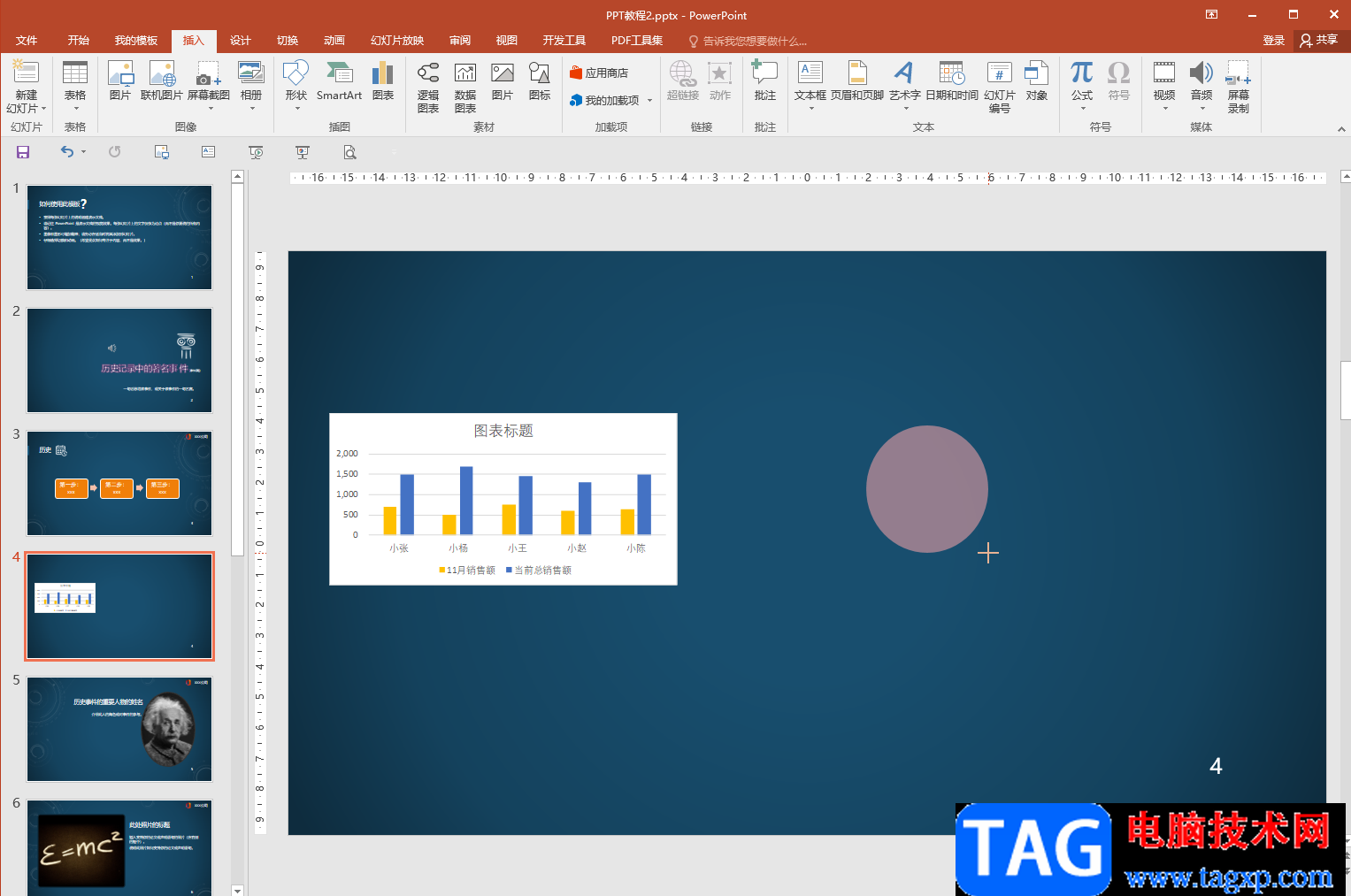Click the 共享 share button

(x=1319, y=40)
